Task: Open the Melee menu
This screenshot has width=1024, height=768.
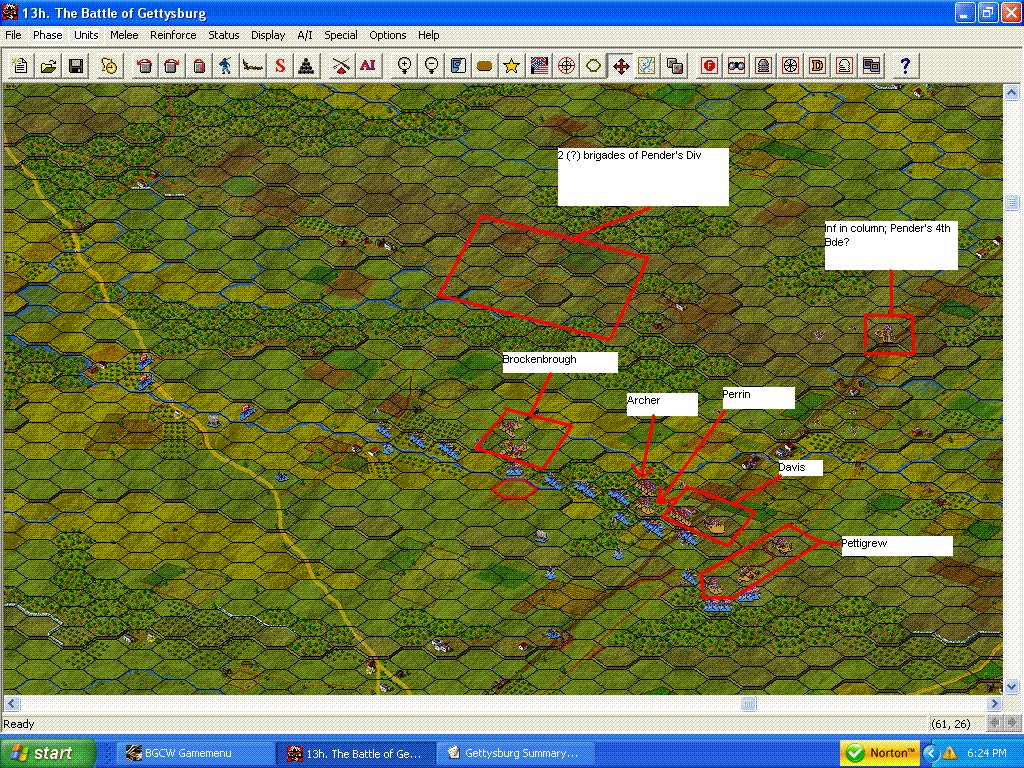Action: (x=124, y=35)
